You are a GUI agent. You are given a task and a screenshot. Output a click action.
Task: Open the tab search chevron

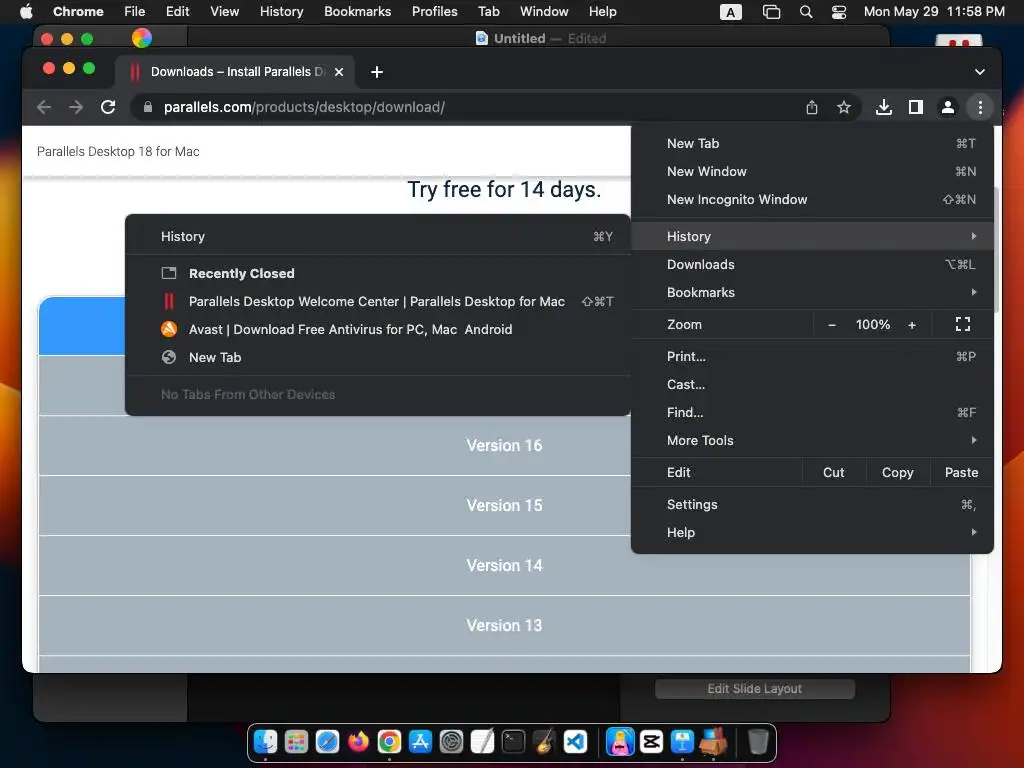click(x=980, y=72)
